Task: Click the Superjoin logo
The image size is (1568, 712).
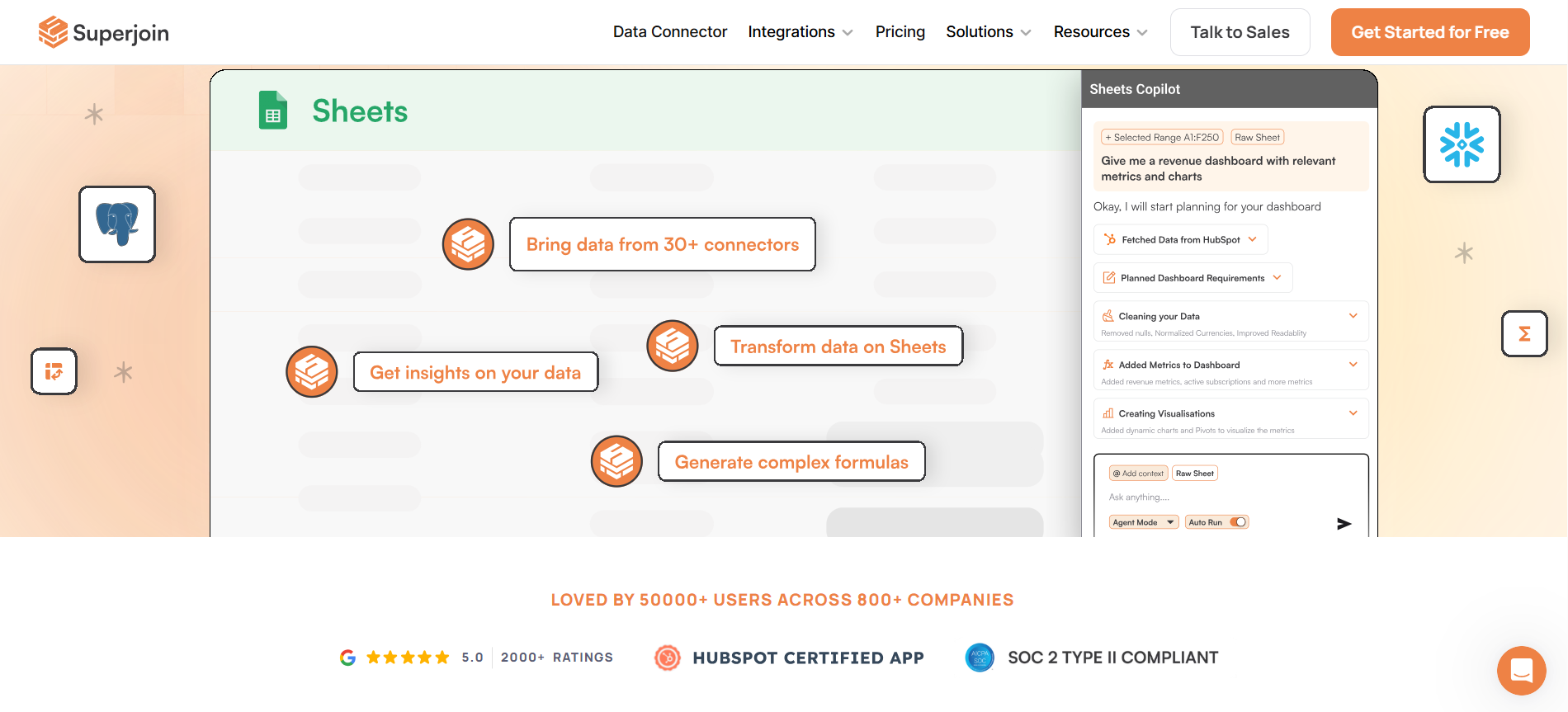Action: pyautogui.click(x=103, y=32)
